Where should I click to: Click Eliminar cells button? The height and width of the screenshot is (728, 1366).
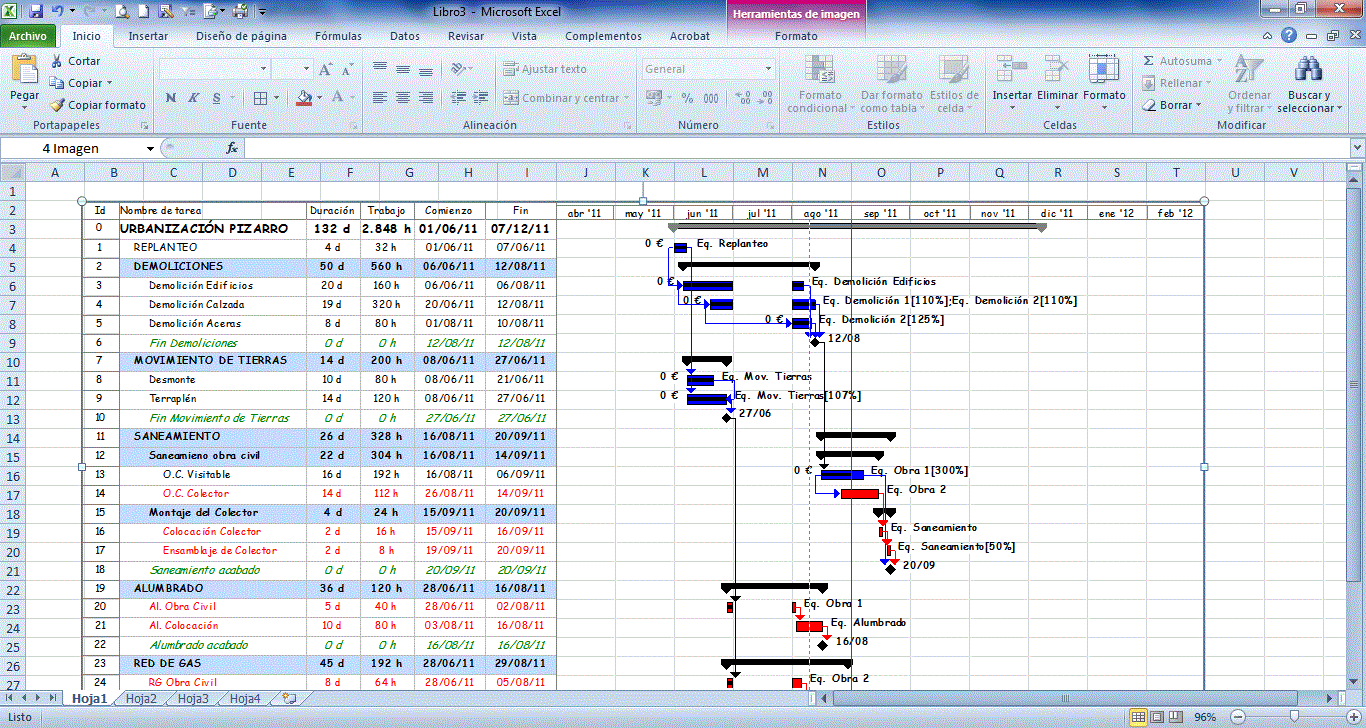click(x=1057, y=83)
